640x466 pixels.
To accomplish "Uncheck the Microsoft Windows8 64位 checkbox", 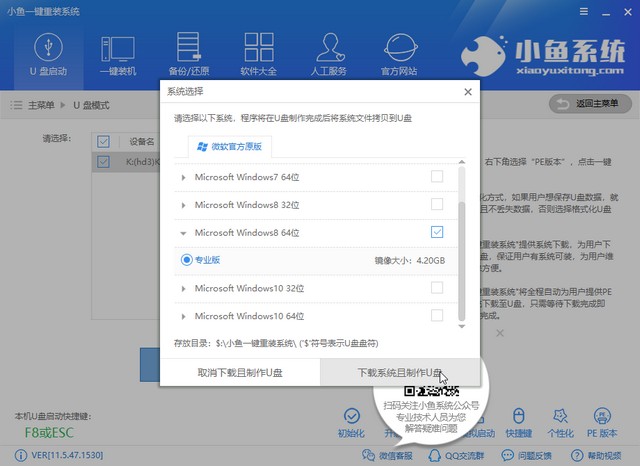I will (436, 233).
